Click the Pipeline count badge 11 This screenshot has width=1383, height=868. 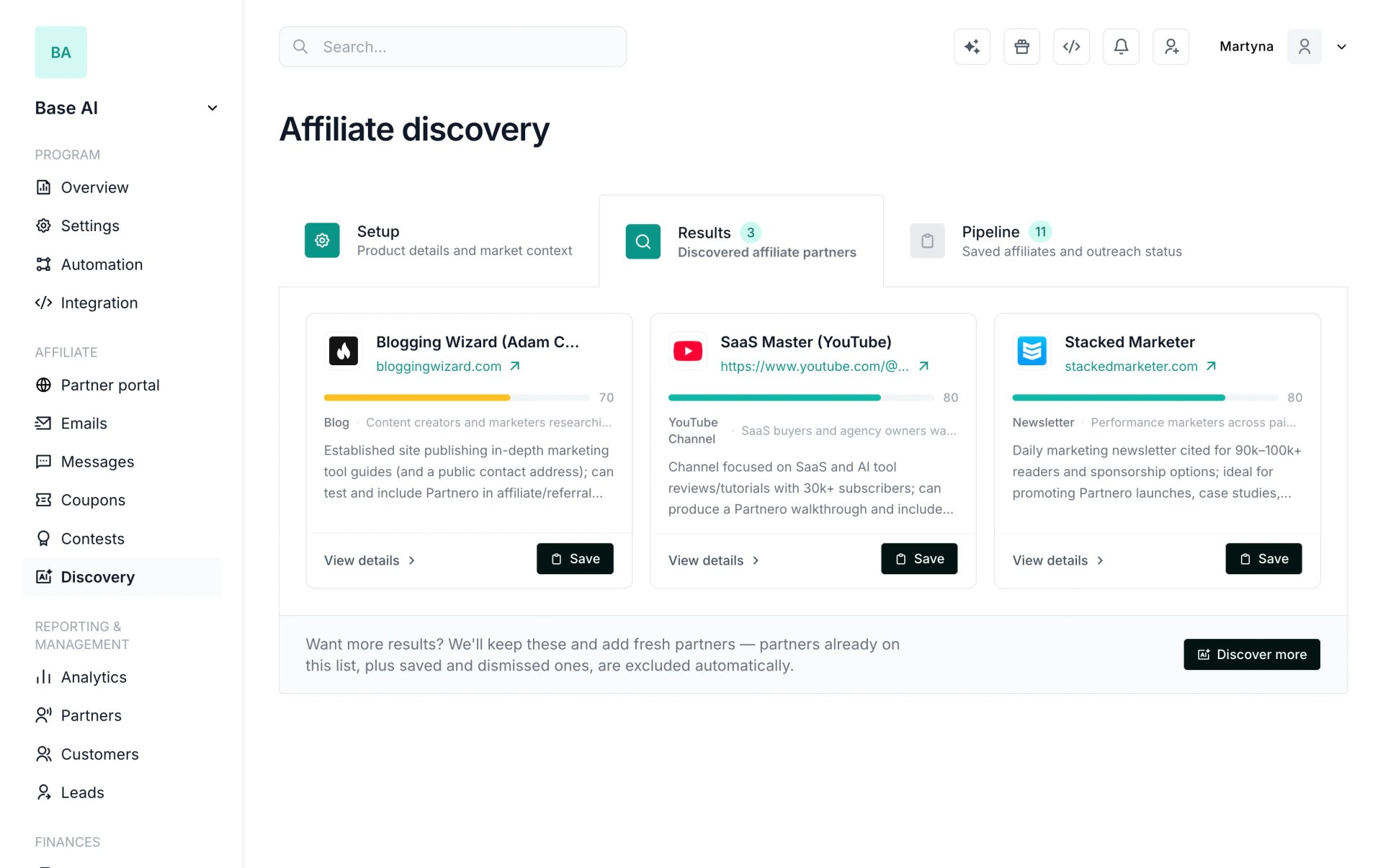pyautogui.click(x=1040, y=232)
